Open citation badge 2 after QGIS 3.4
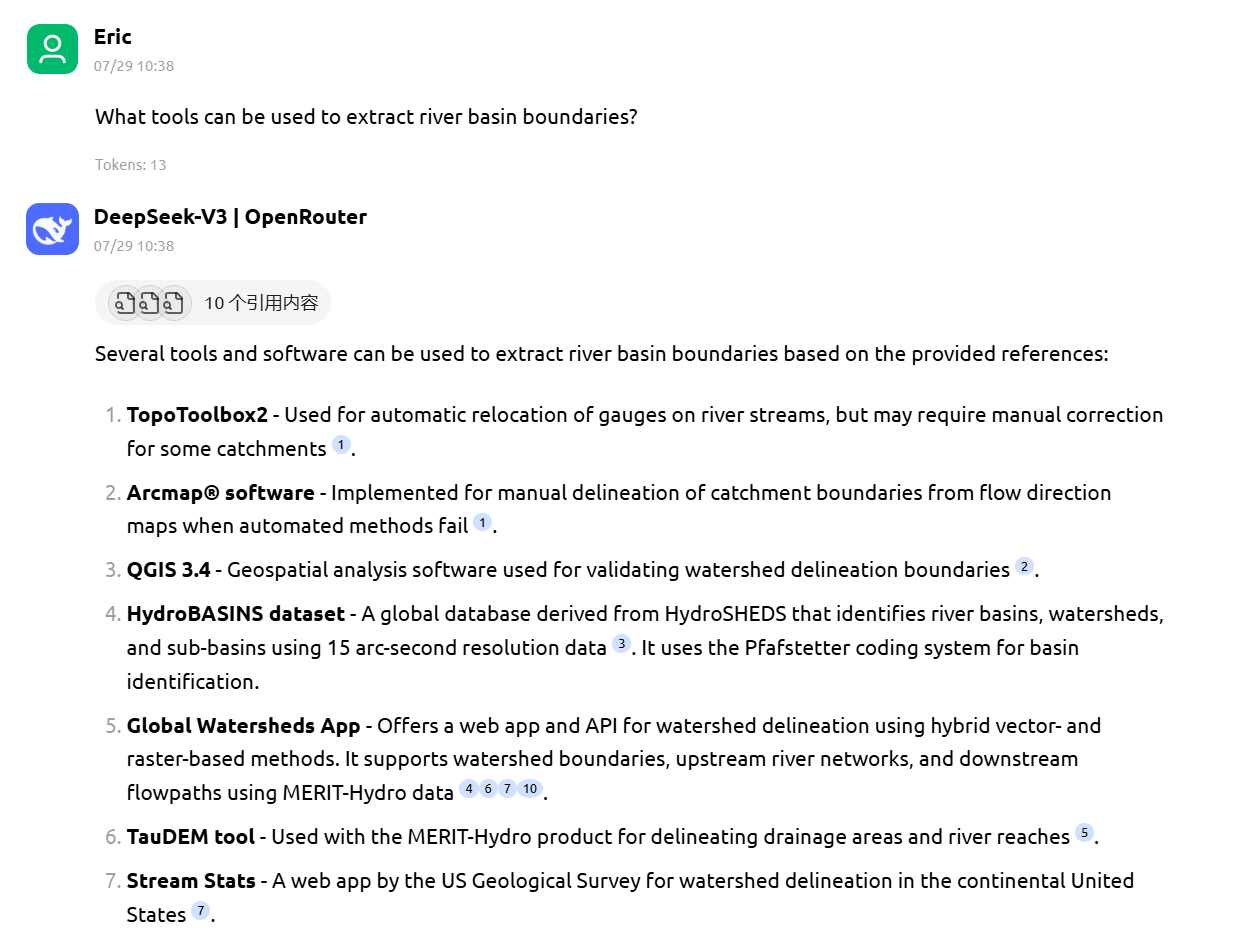 coord(1023,567)
